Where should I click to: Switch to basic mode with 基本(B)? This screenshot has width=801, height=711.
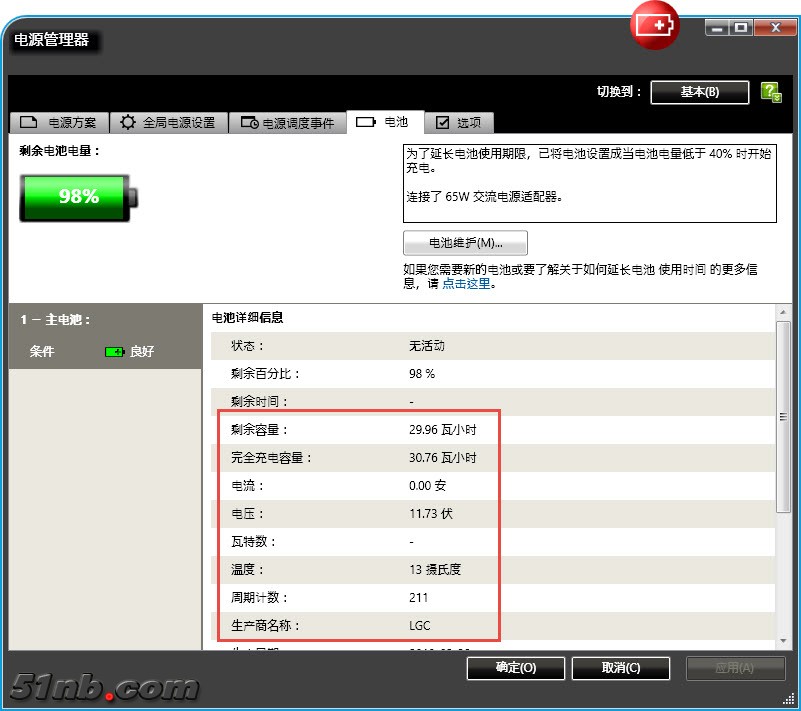pos(699,92)
